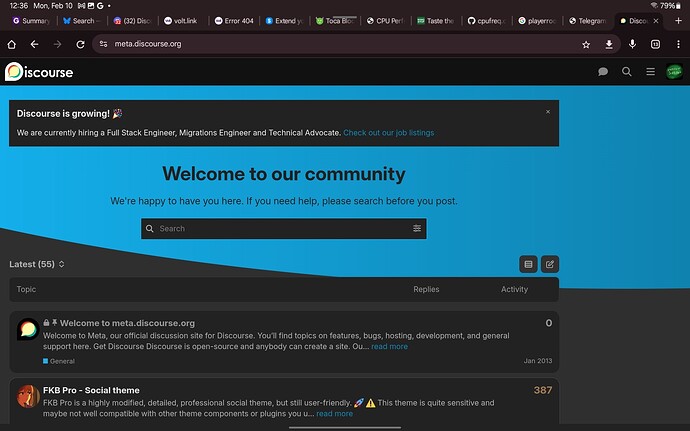Switch to the CPU Perf browser tab
The height and width of the screenshot is (431, 690).
pyautogui.click(x=385, y=21)
